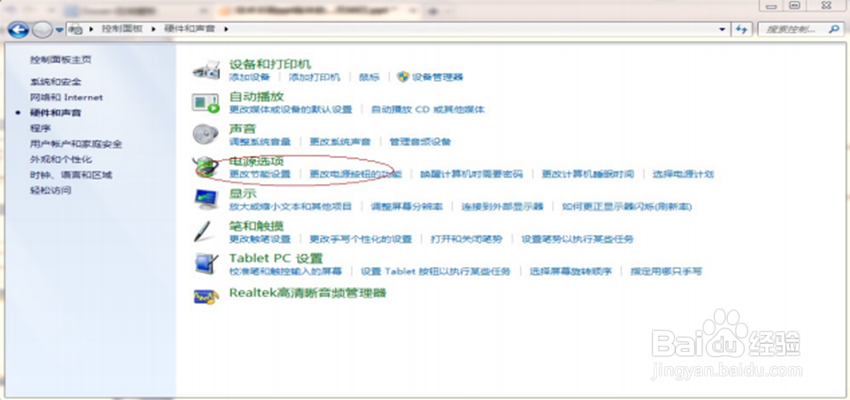Image resolution: width=850 pixels, height=400 pixels.
Task: Click the AutoPlay (自动播放) icon
Action: point(205,102)
